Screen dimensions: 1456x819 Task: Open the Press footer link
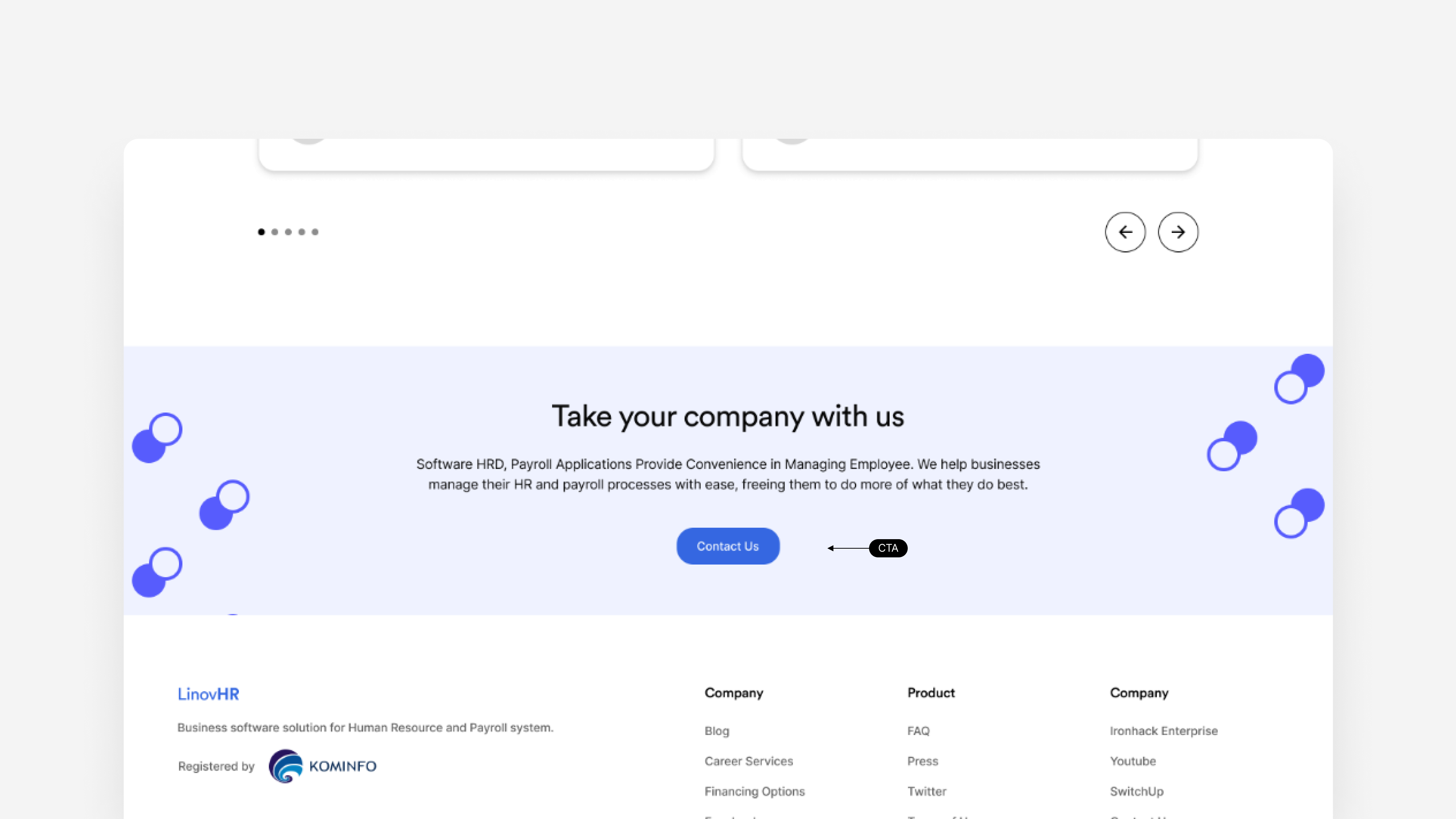pos(923,761)
